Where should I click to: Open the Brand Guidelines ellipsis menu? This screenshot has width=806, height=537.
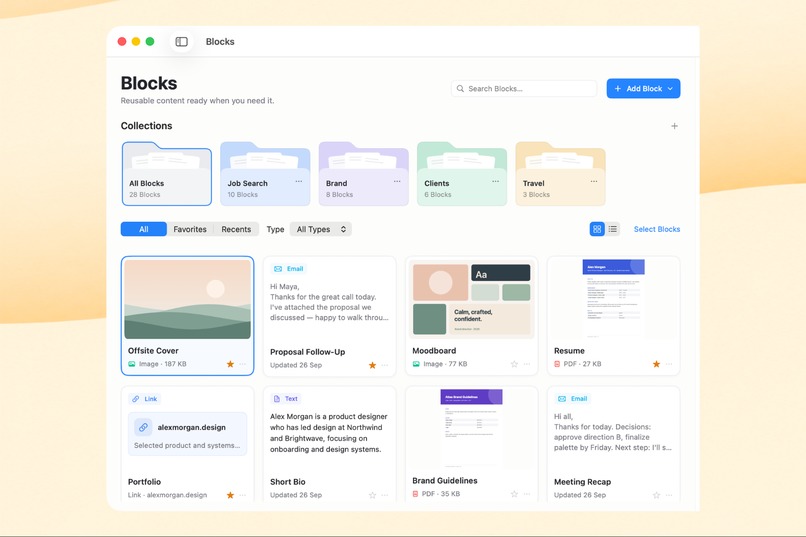pyautogui.click(x=527, y=494)
